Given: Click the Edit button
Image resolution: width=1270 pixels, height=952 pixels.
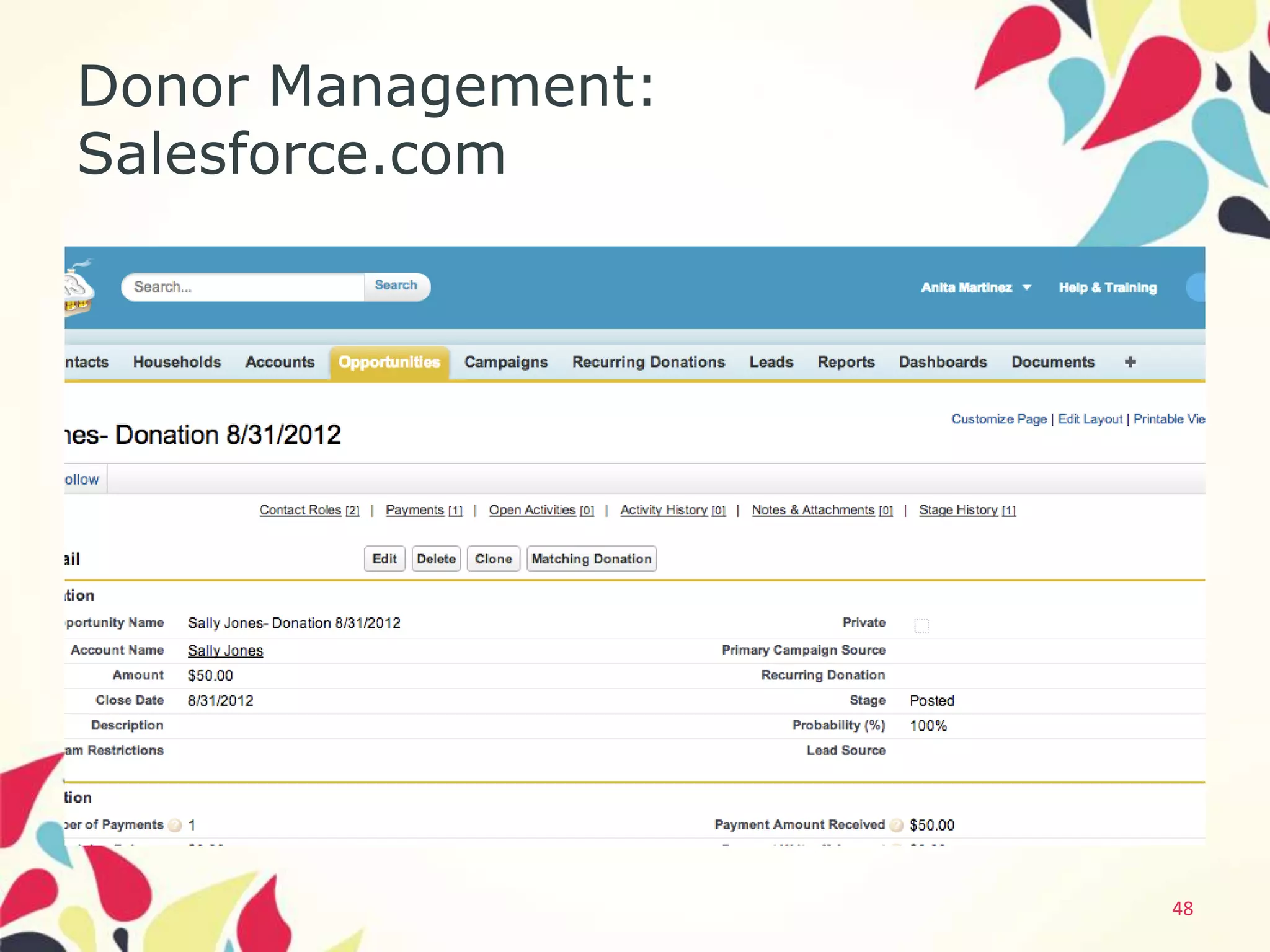Looking at the screenshot, I should (384, 559).
